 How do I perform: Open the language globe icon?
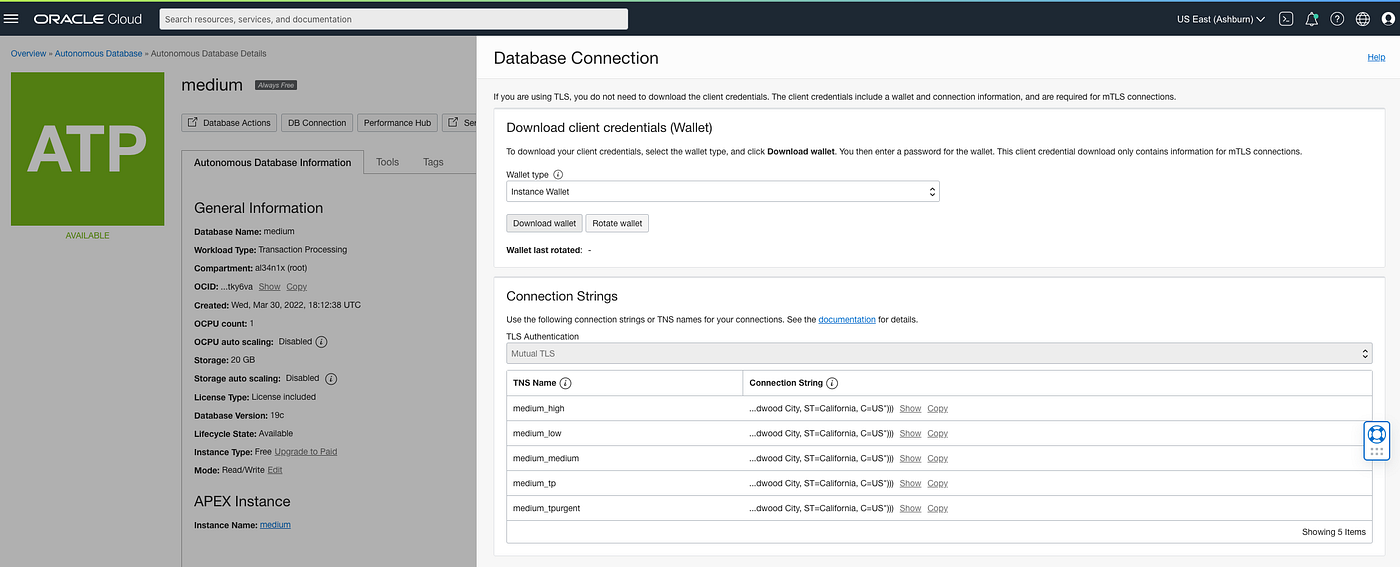(1363, 19)
